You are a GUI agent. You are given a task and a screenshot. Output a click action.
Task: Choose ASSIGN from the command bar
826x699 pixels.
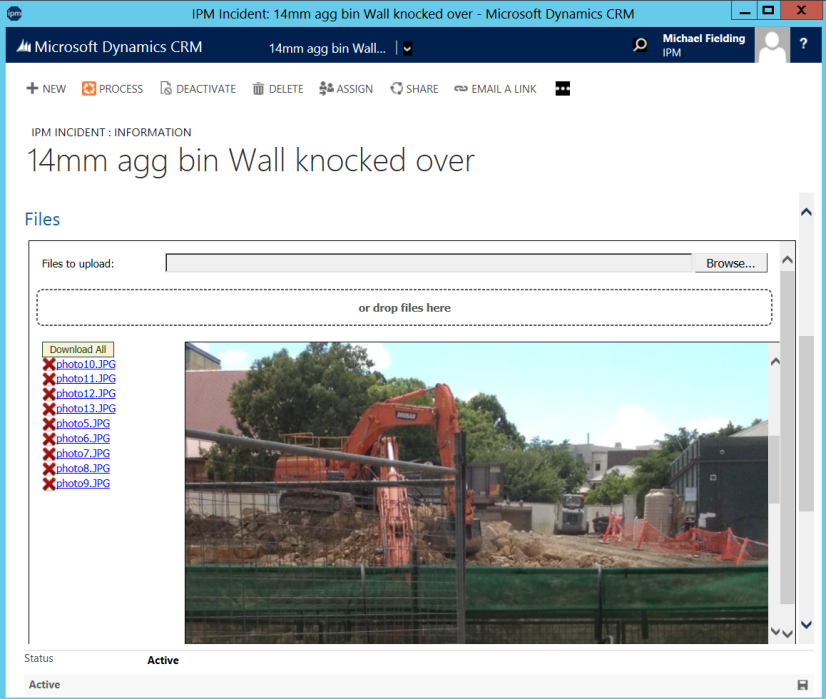point(346,89)
